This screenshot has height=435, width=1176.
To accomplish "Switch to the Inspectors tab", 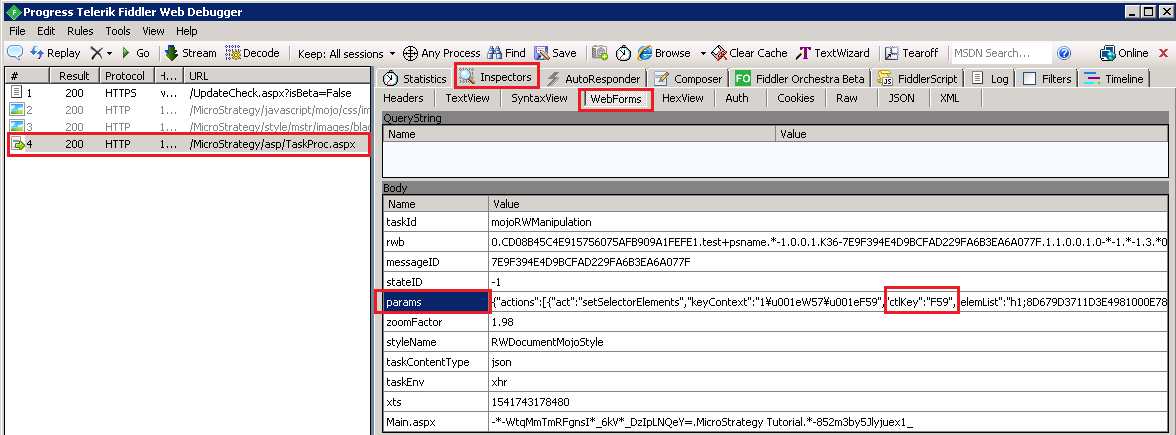I will [497, 77].
